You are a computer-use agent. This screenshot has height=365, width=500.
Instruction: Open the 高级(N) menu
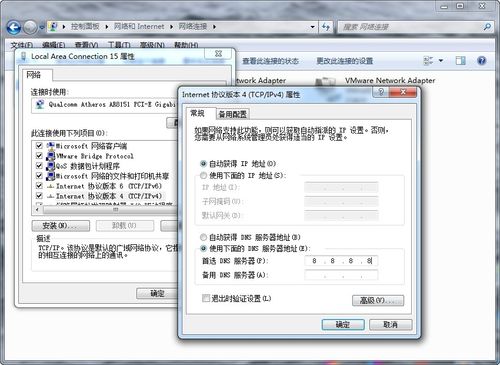click(152, 45)
